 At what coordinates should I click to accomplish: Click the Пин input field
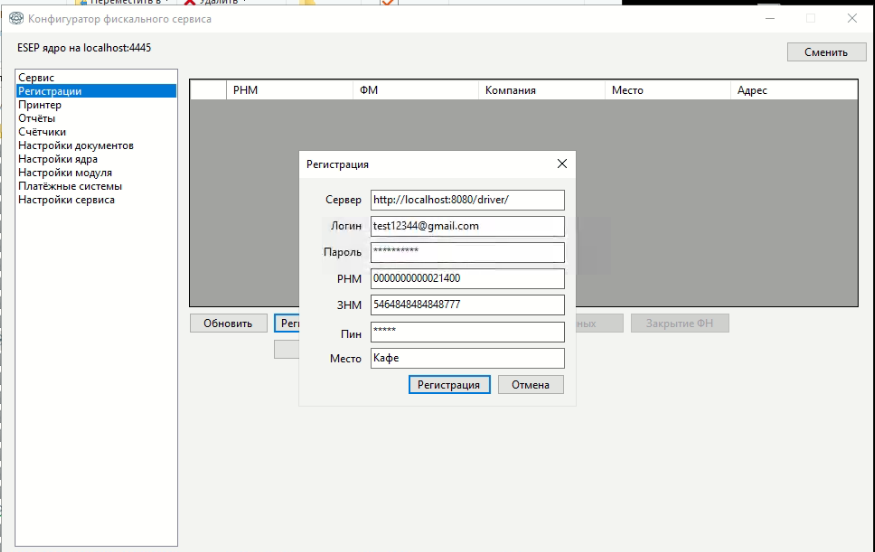[468, 332]
